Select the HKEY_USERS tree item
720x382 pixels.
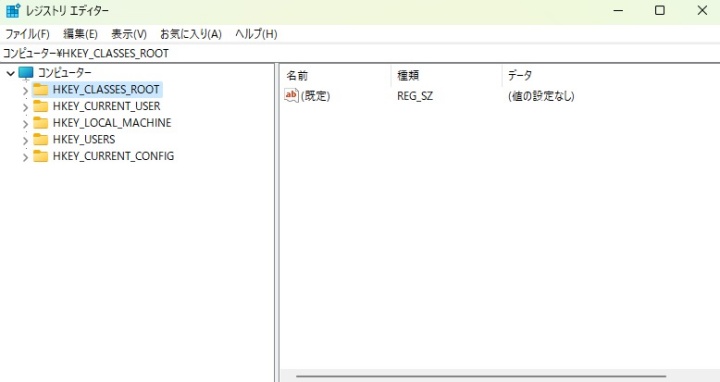tap(84, 139)
